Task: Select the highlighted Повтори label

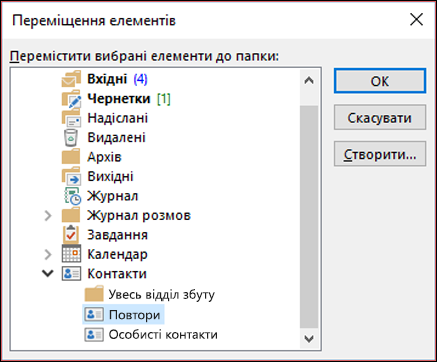Action: (134, 315)
